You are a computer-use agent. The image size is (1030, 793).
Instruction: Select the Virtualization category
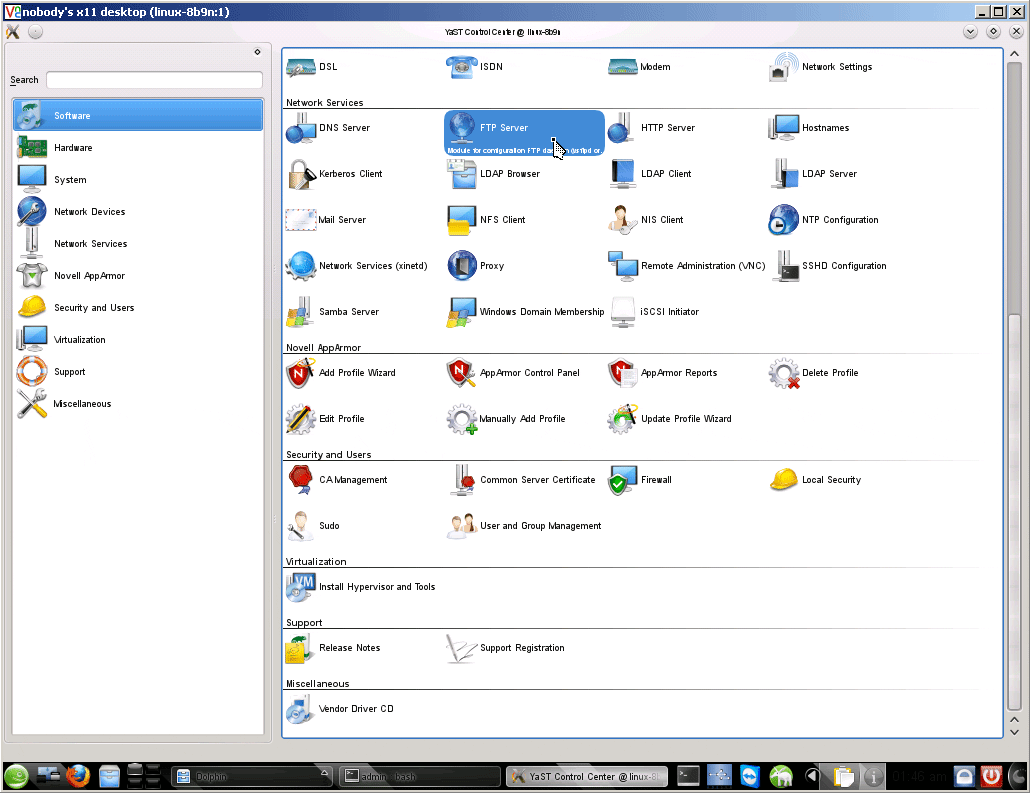138,340
